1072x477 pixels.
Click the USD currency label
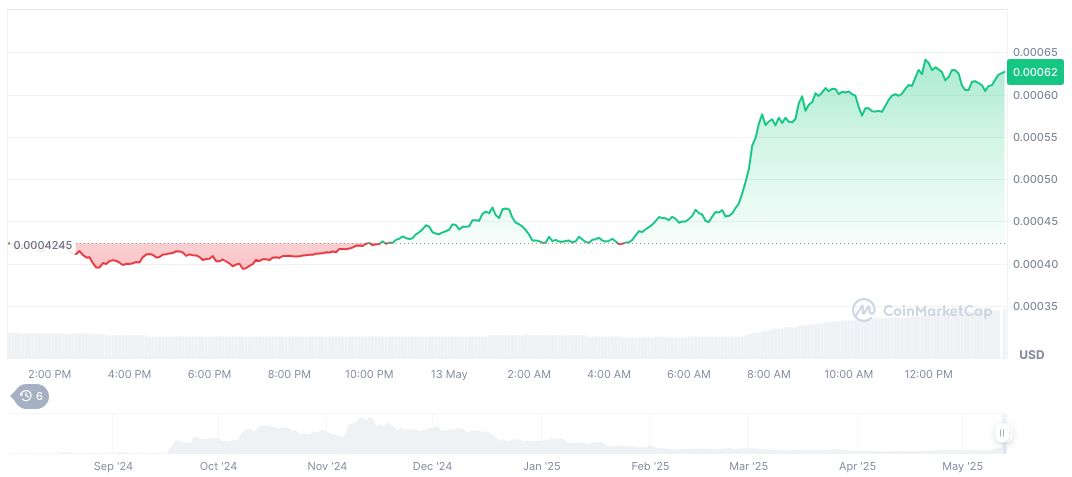(1031, 355)
